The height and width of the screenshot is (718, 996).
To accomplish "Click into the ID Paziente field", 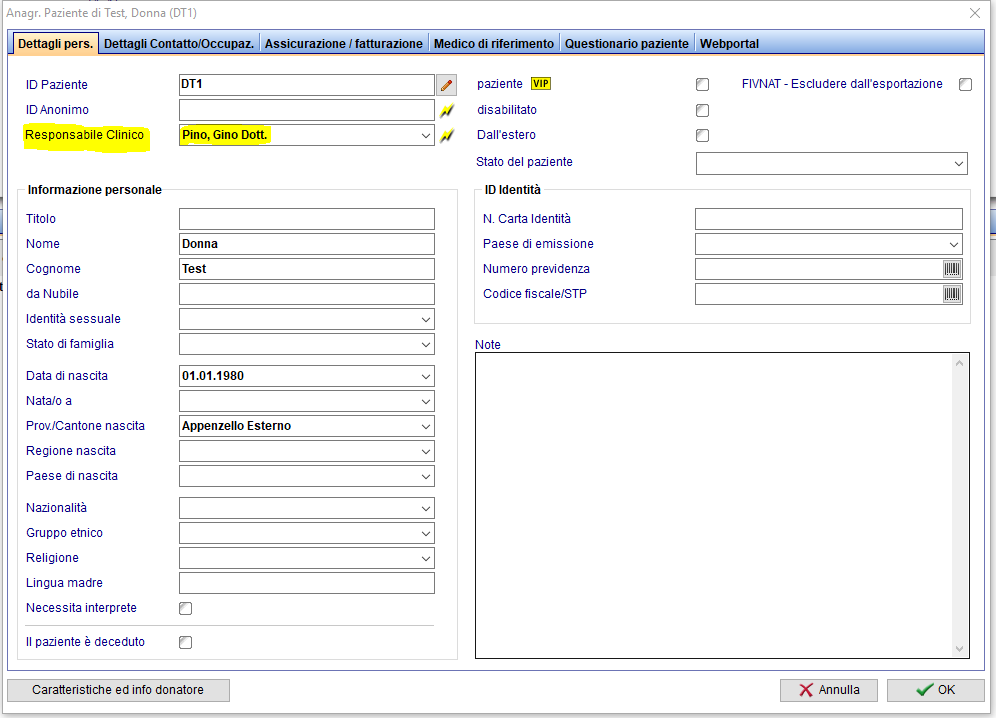I will click(x=307, y=85).
